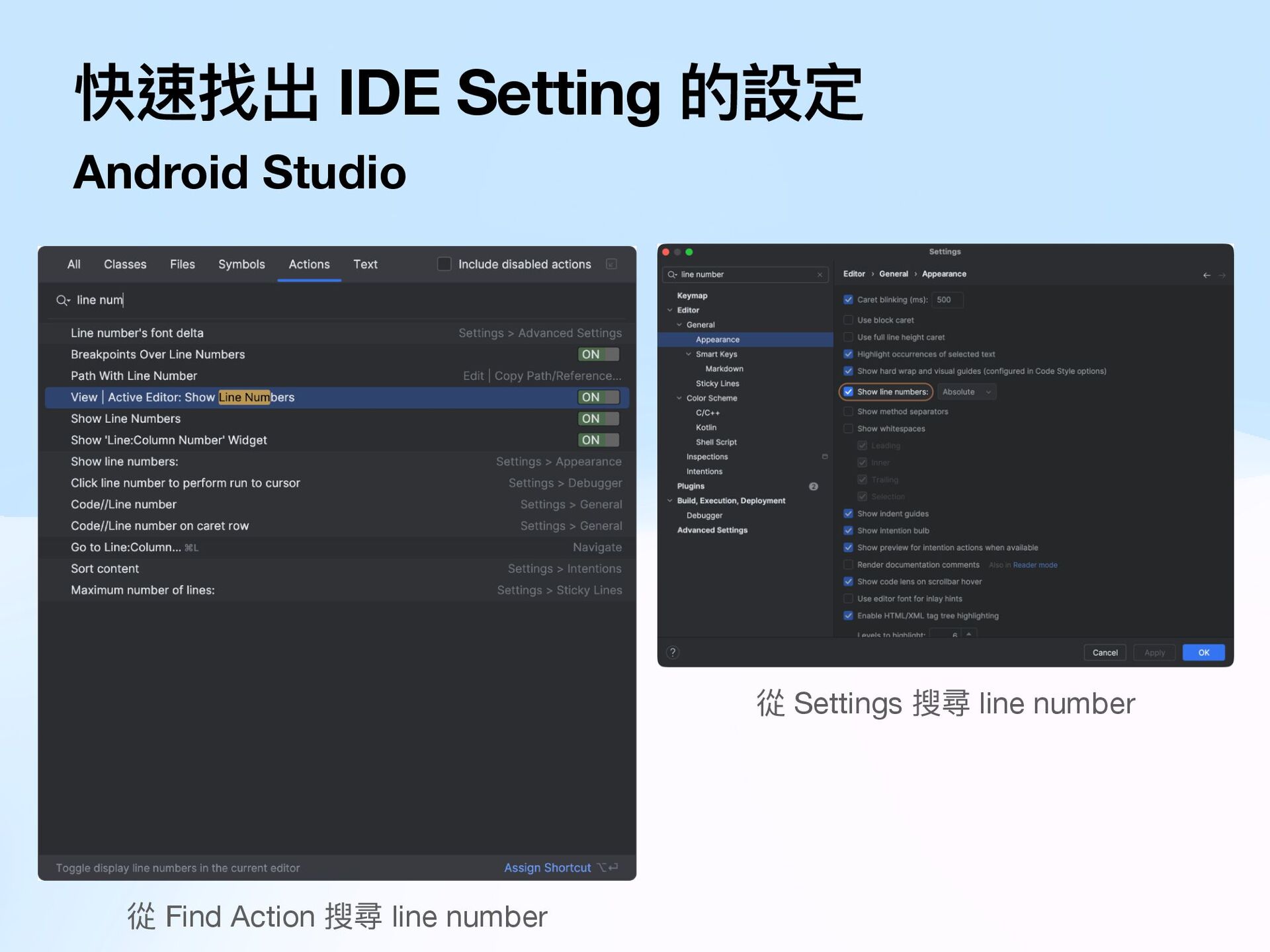
Task: Enable Show whitespaces checkbox
Action: click(x=848, y=429)
